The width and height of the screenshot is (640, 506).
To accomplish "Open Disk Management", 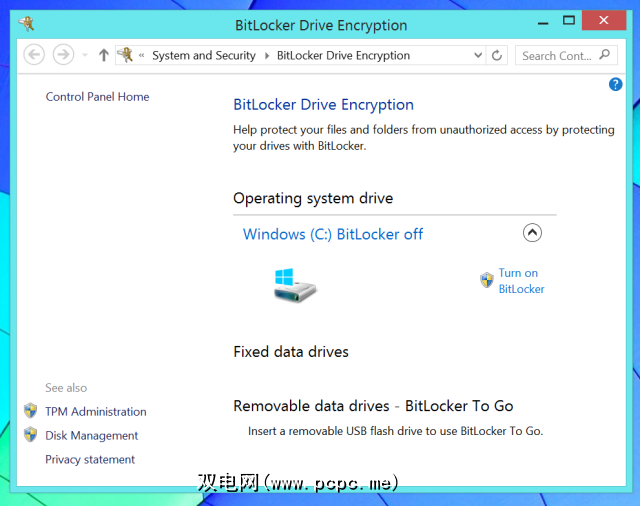I will [x=91, y=436].
